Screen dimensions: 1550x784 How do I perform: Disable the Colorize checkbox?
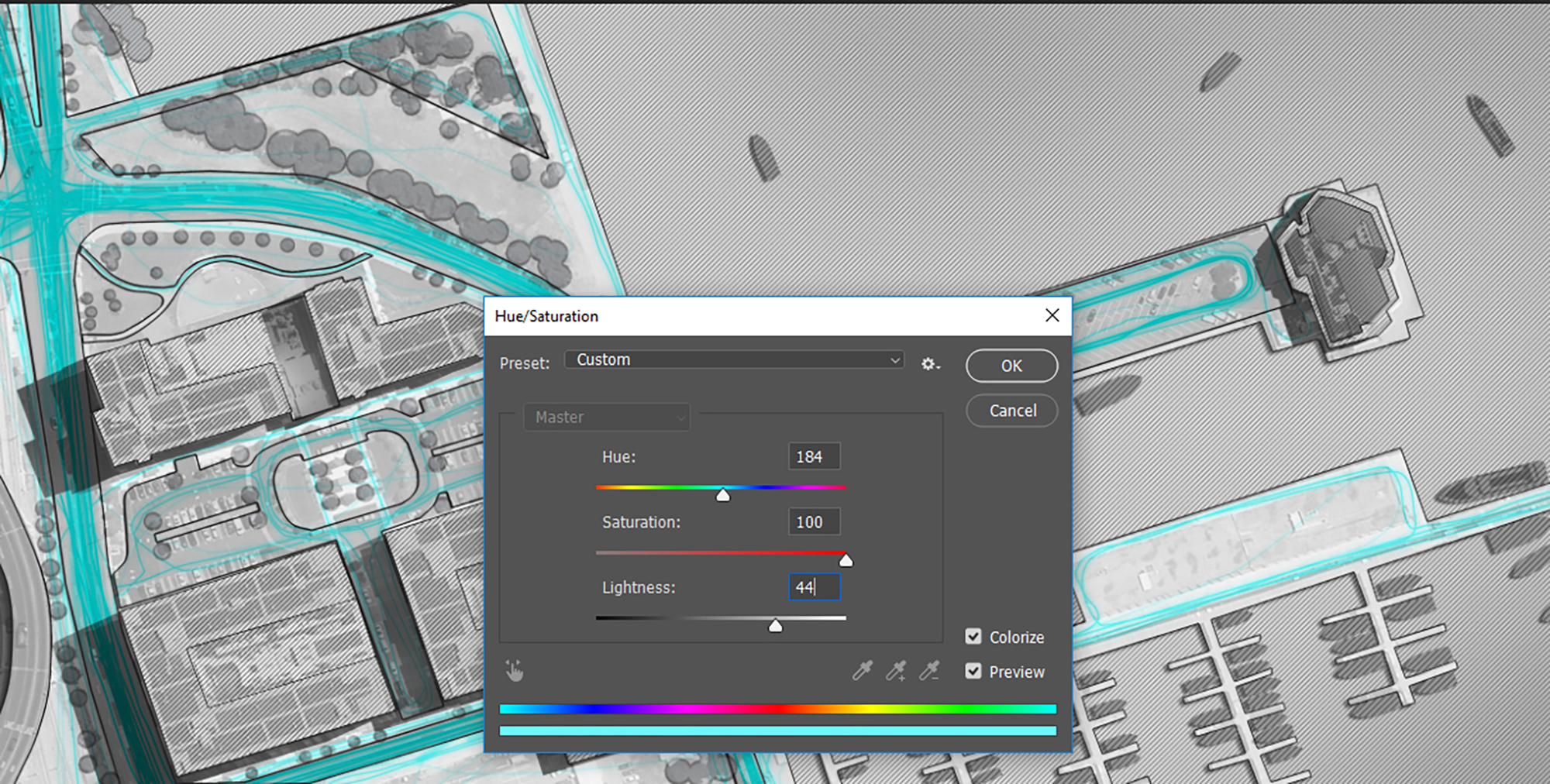(x=973, y=637)
